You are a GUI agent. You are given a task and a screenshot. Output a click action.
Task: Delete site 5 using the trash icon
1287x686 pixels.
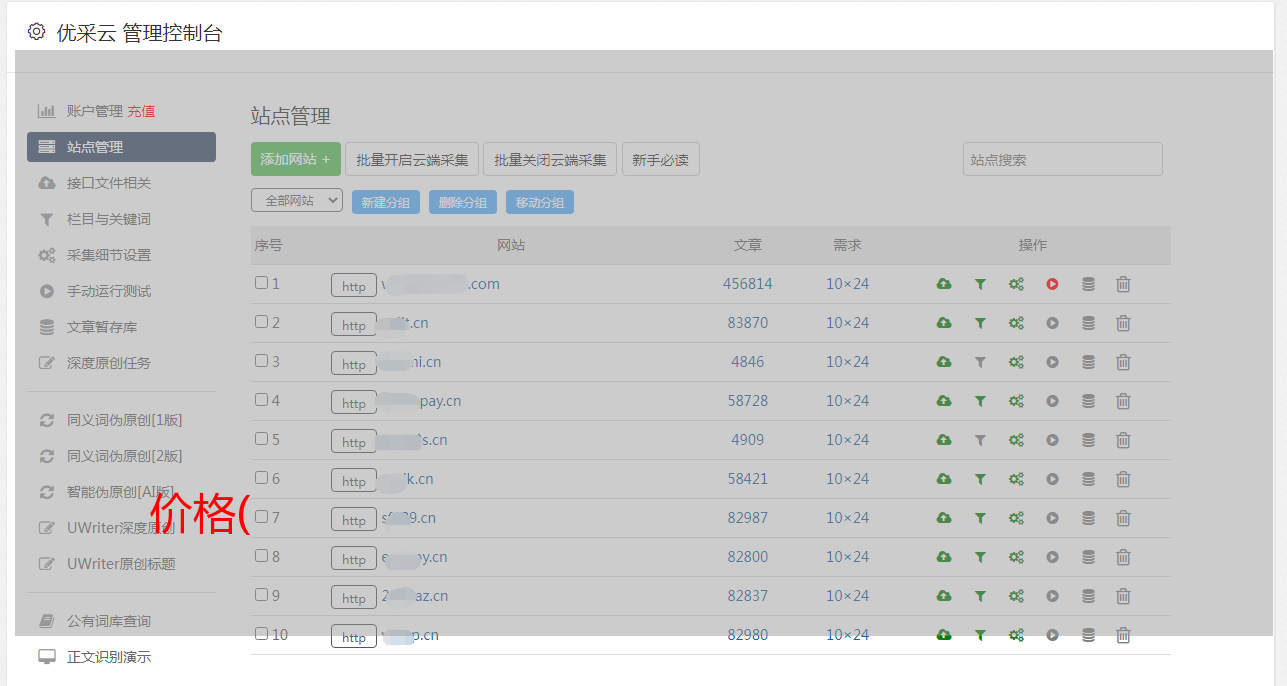point(1123,440)
